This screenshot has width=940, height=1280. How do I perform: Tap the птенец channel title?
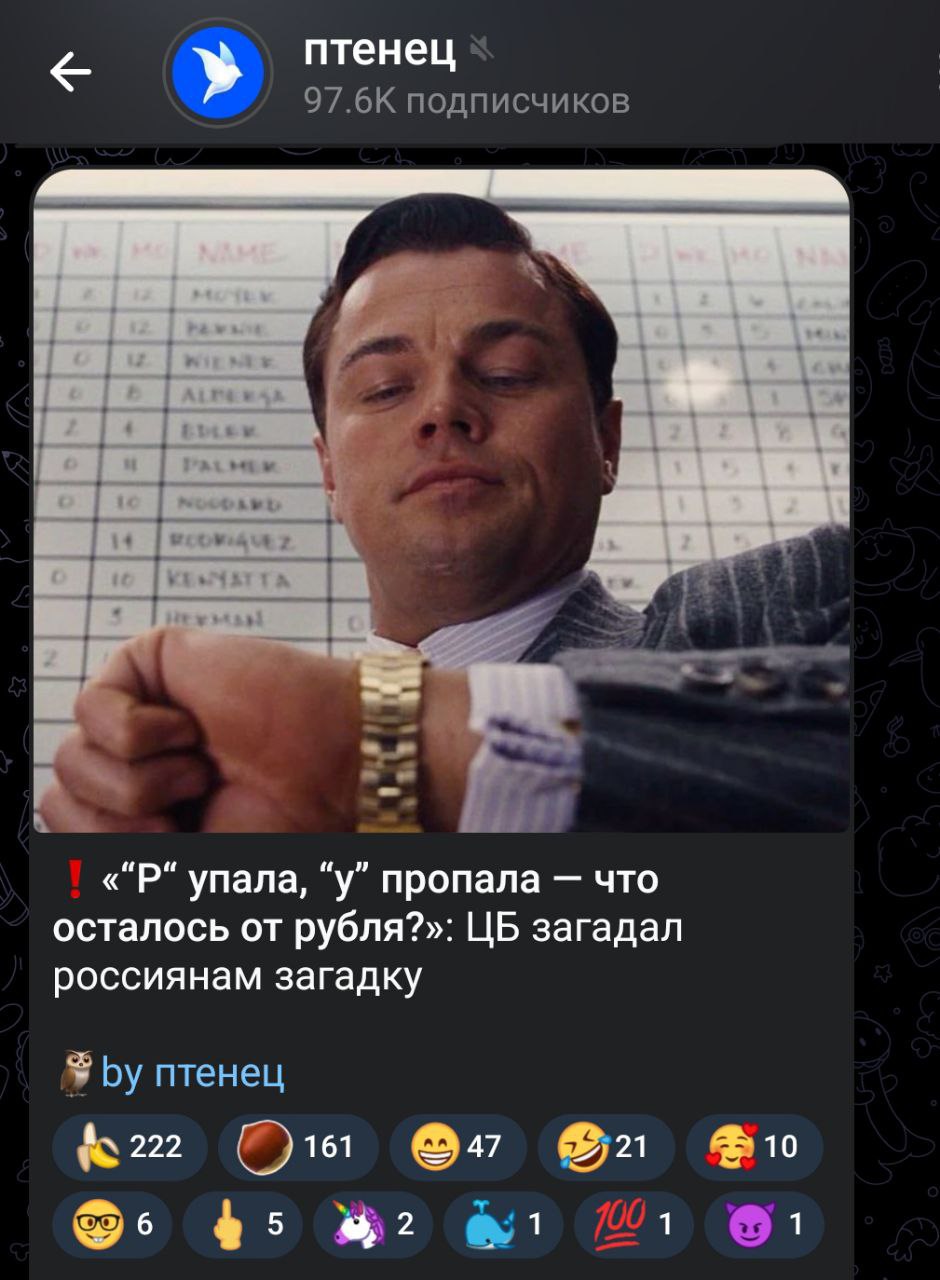point(380,47)
